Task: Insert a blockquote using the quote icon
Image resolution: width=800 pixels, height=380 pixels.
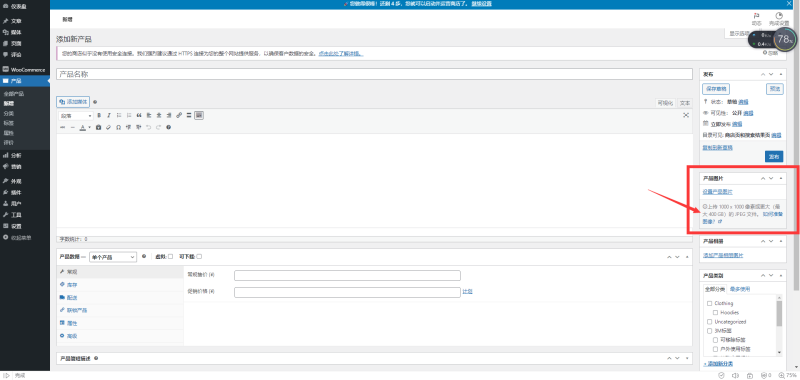Action: point(139,115)
